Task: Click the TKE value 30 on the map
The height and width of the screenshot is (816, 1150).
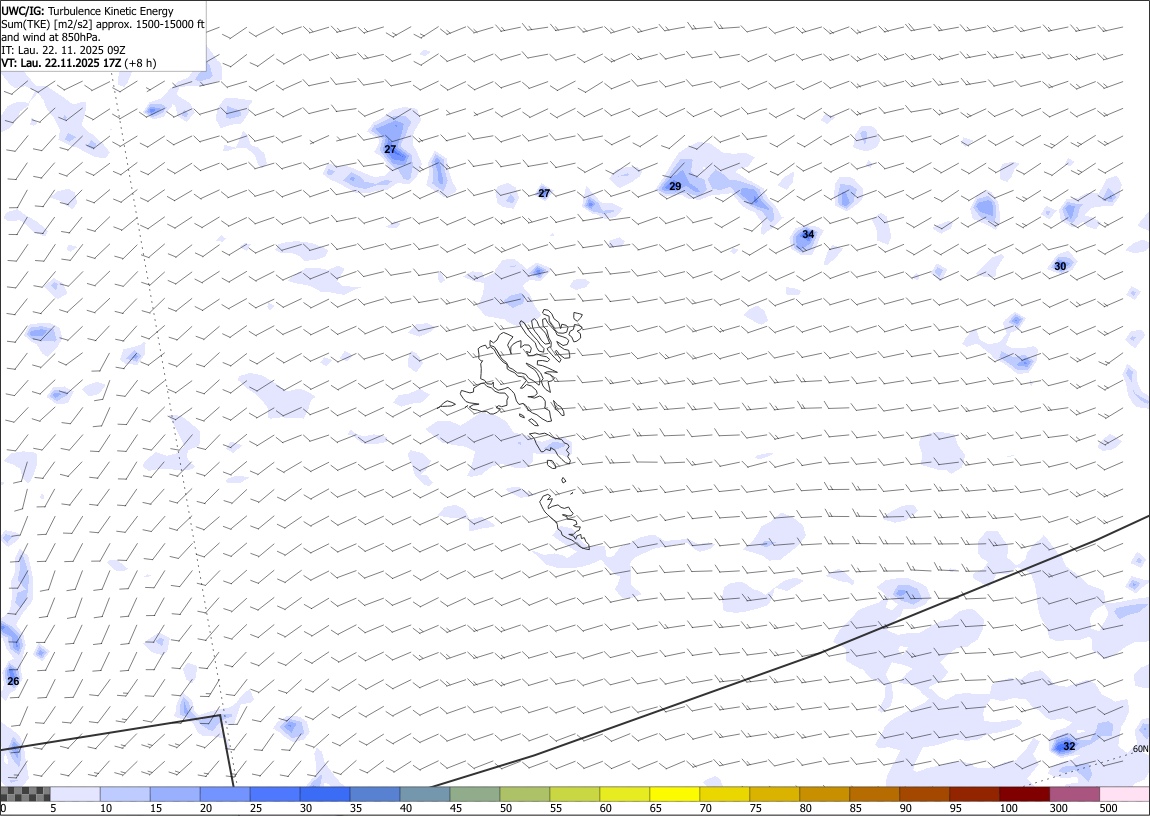Action: (1061, 266)
